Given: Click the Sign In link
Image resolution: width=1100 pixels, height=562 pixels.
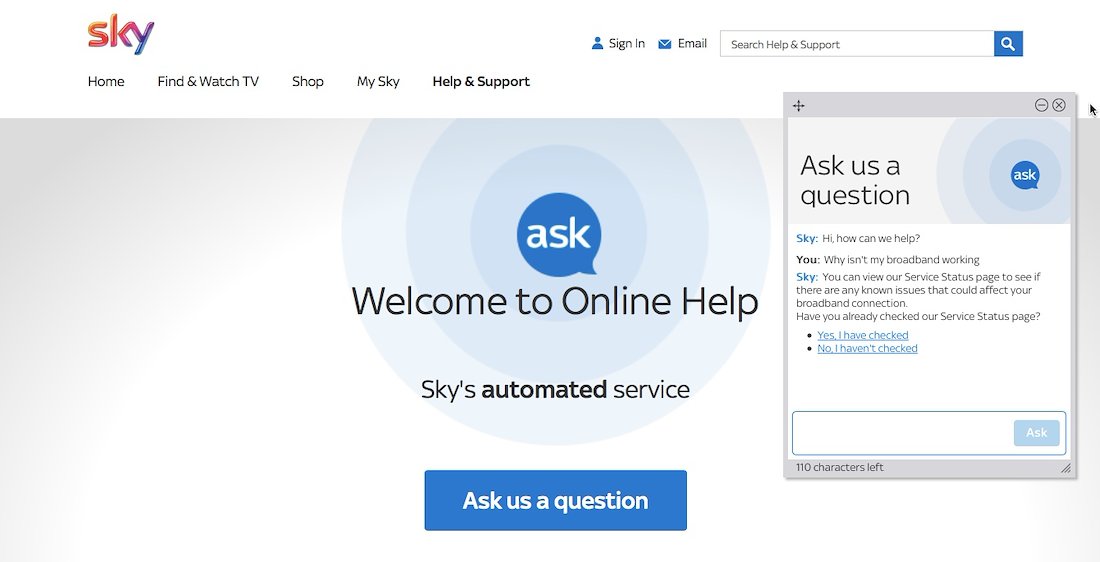Looking at the screenshot, I should coord(626,44).
